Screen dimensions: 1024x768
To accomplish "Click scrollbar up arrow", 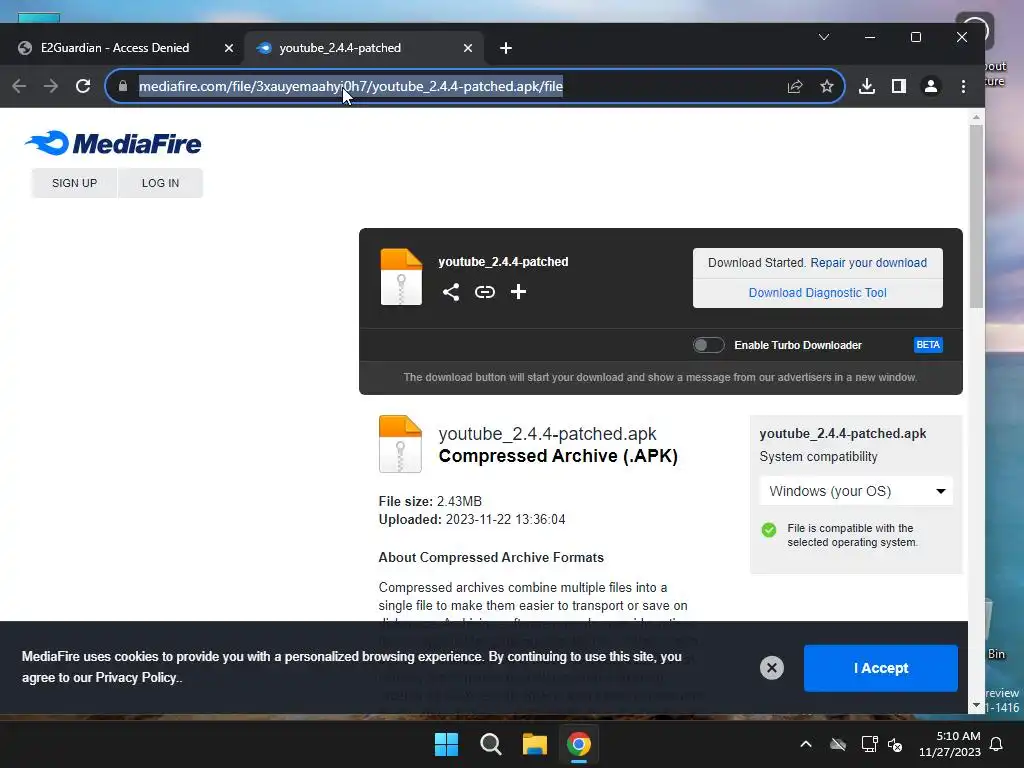I will [x=976, y=118].
